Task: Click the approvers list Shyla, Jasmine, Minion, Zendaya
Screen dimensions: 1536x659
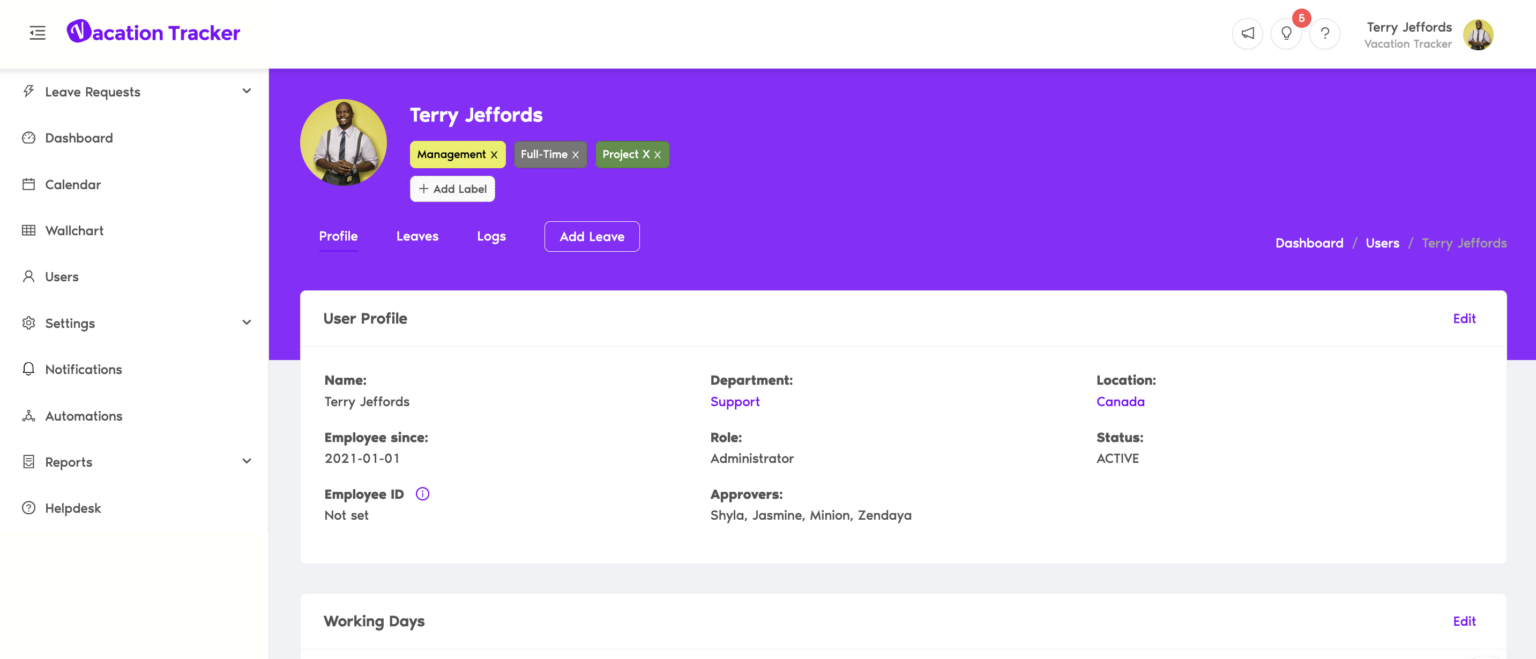Action: coord(811,516)
